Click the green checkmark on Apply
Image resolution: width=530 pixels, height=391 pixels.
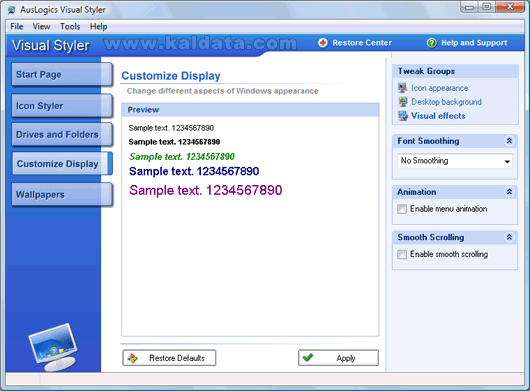tap(308, 357)
